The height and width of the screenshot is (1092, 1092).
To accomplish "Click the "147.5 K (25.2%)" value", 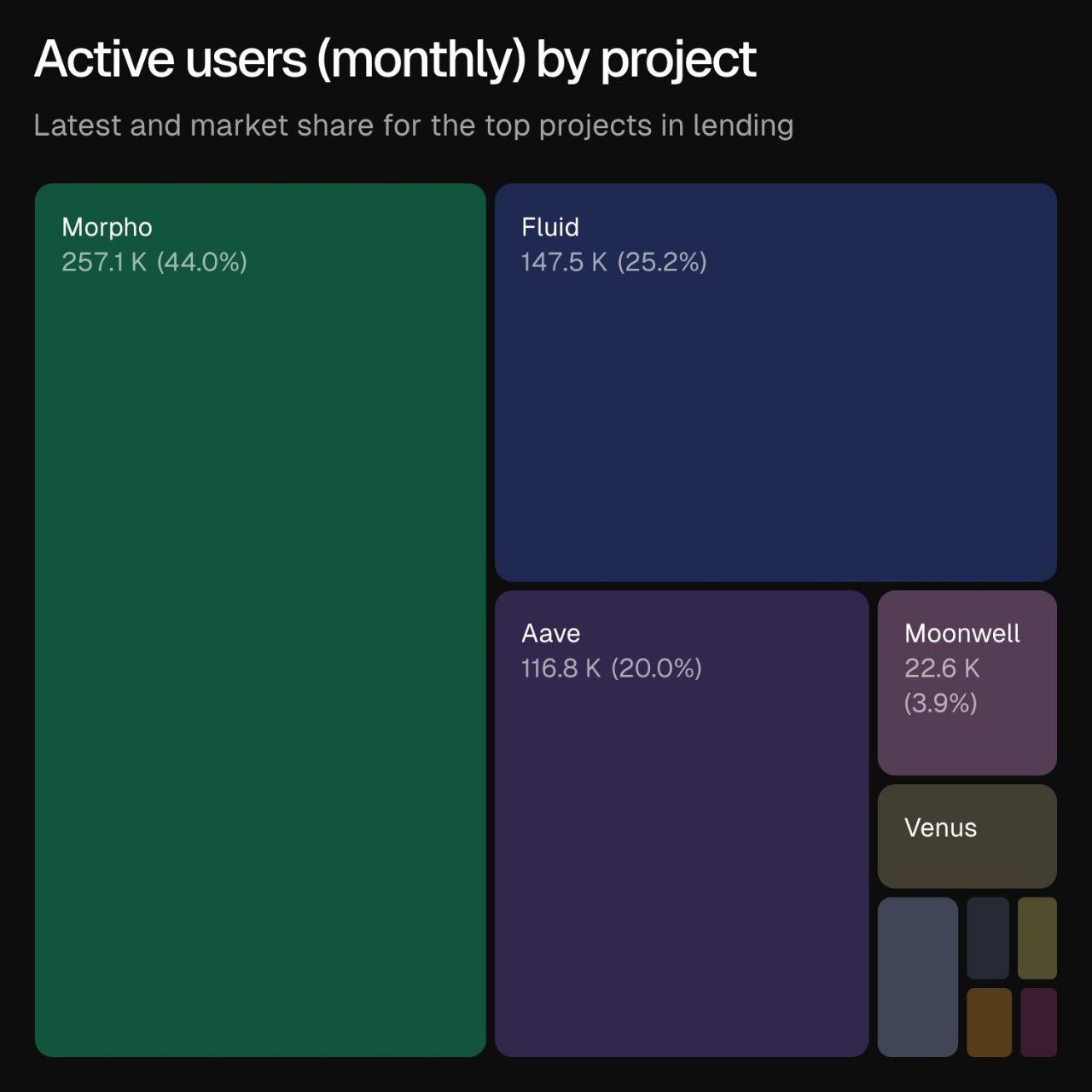I will [x=614, y=262].
